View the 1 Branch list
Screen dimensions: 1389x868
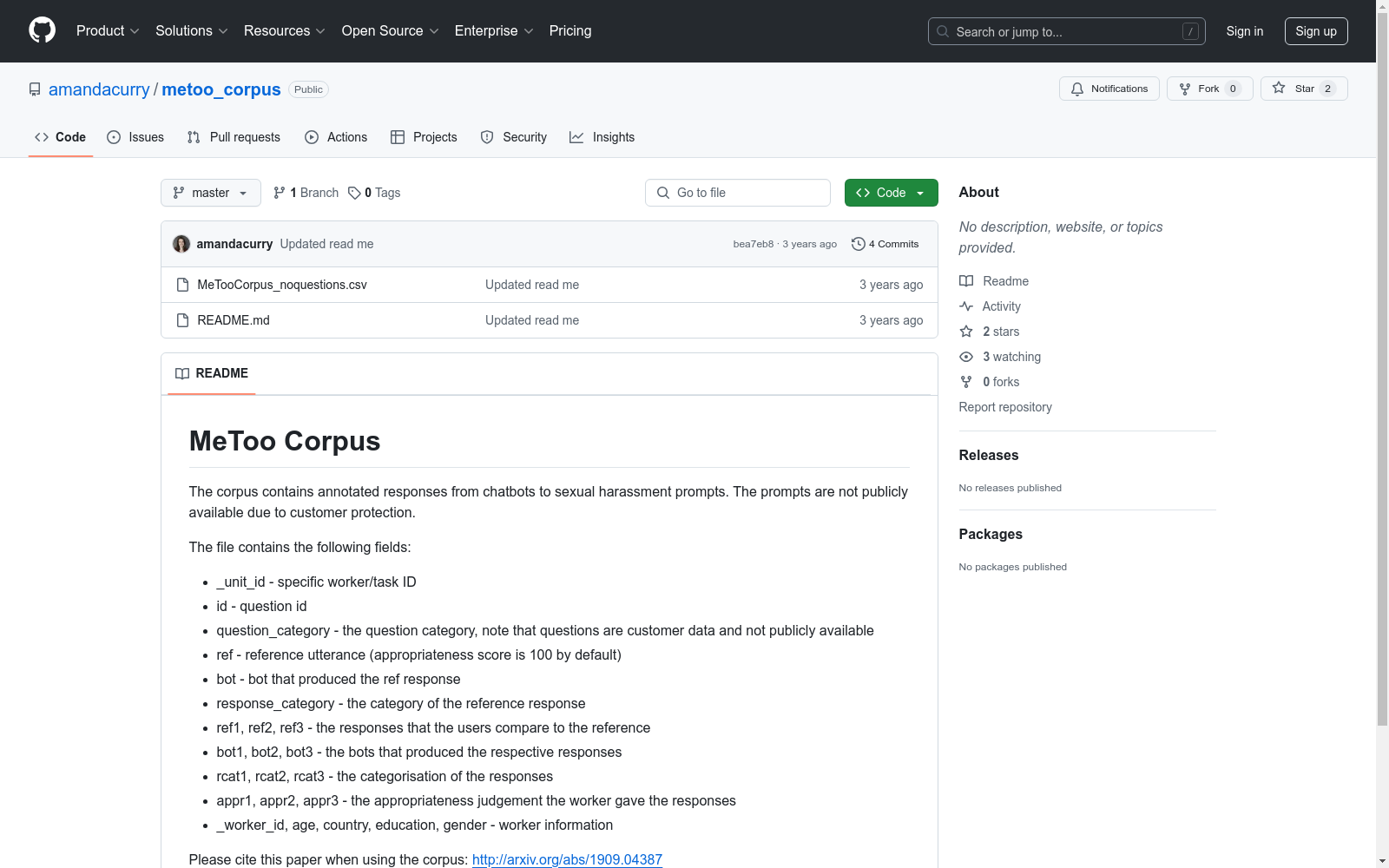[x=306, y=193]
